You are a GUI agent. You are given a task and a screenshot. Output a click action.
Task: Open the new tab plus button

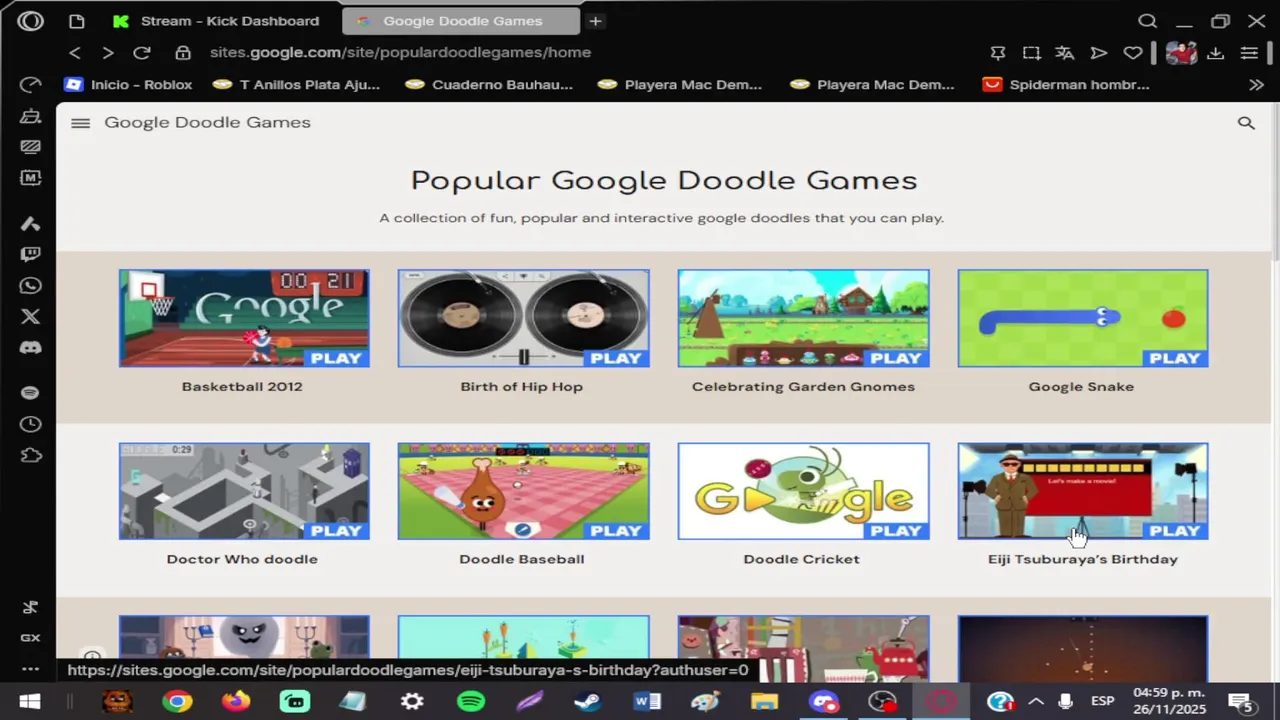[x=595, y=21]
